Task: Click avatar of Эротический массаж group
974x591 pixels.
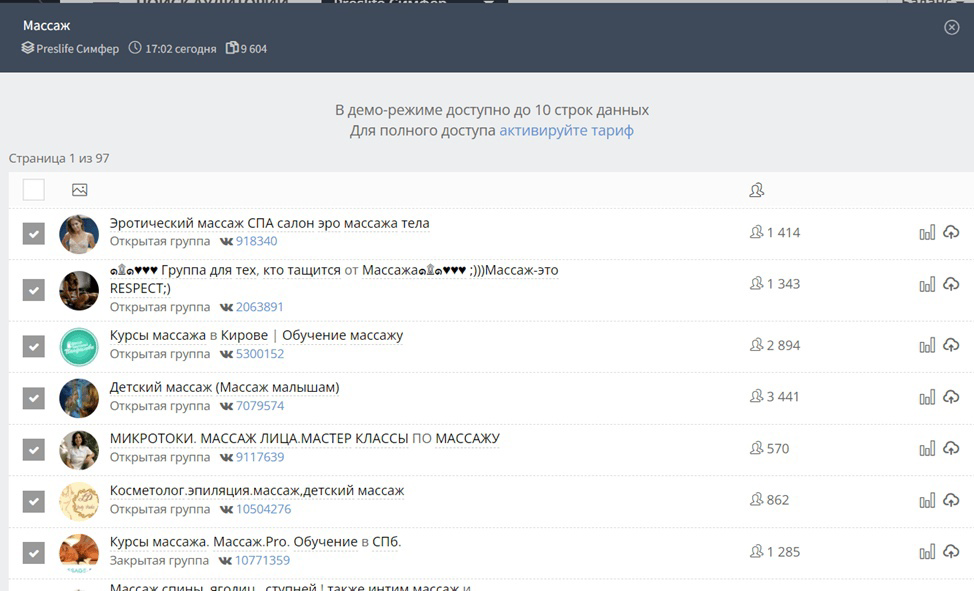Action: pos(79,234)
